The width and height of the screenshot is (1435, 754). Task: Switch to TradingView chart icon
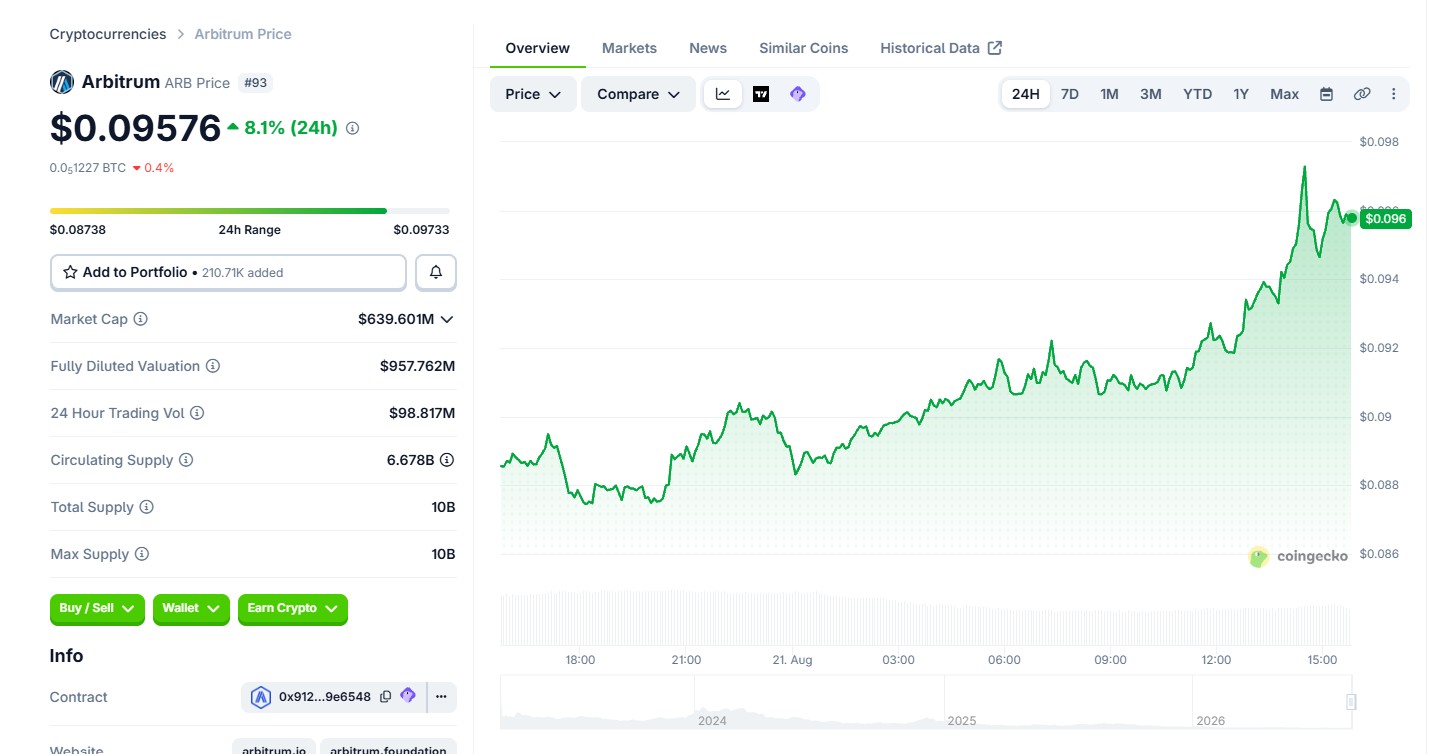coord(761,94)
